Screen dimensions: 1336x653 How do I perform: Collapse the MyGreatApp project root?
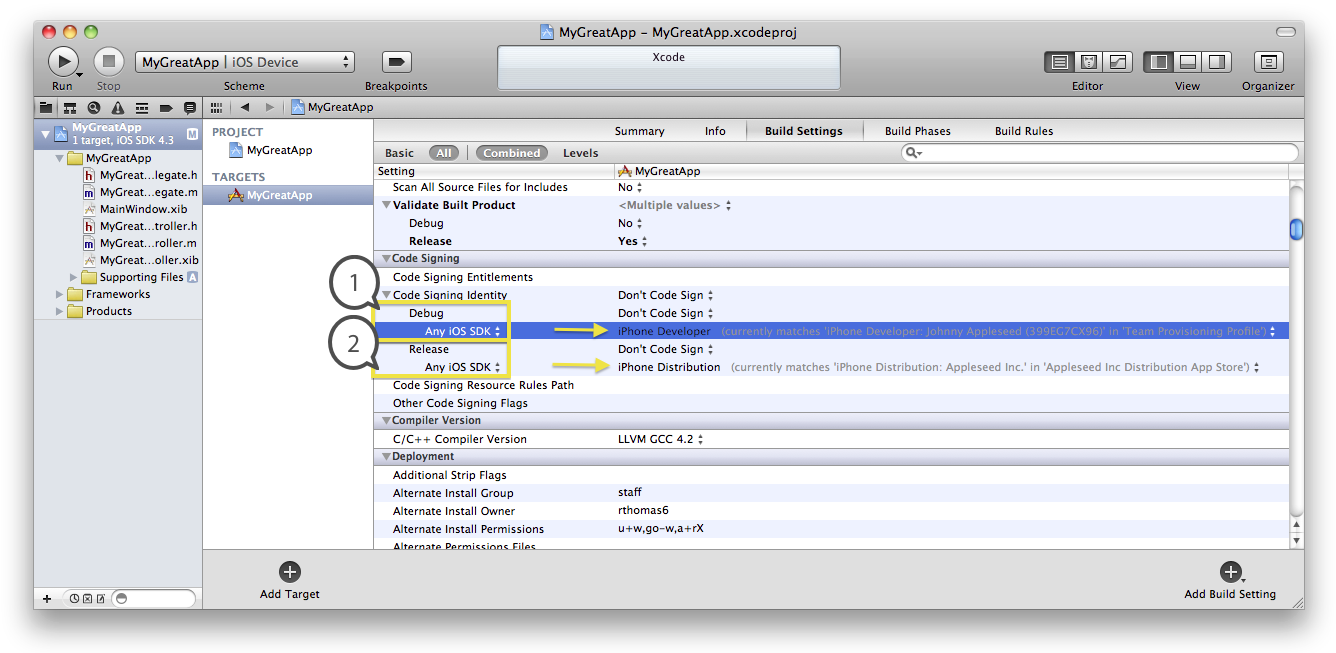tap(44, 133)
